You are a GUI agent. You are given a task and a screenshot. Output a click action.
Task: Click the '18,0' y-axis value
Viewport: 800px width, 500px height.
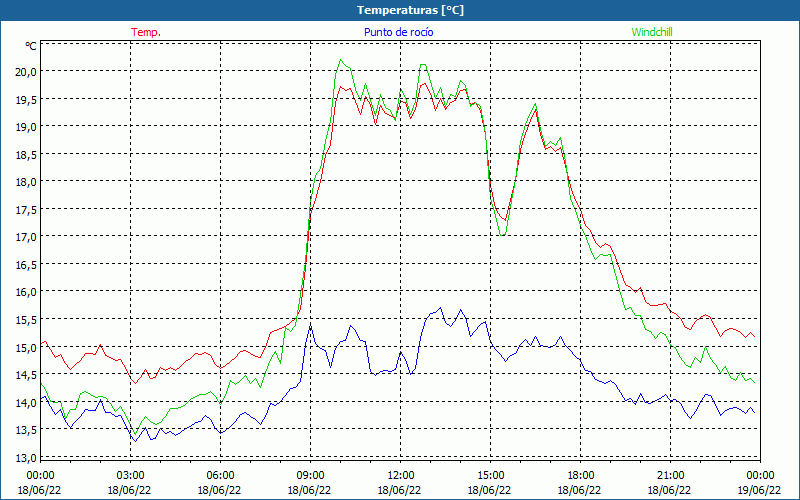coord(26,182)
